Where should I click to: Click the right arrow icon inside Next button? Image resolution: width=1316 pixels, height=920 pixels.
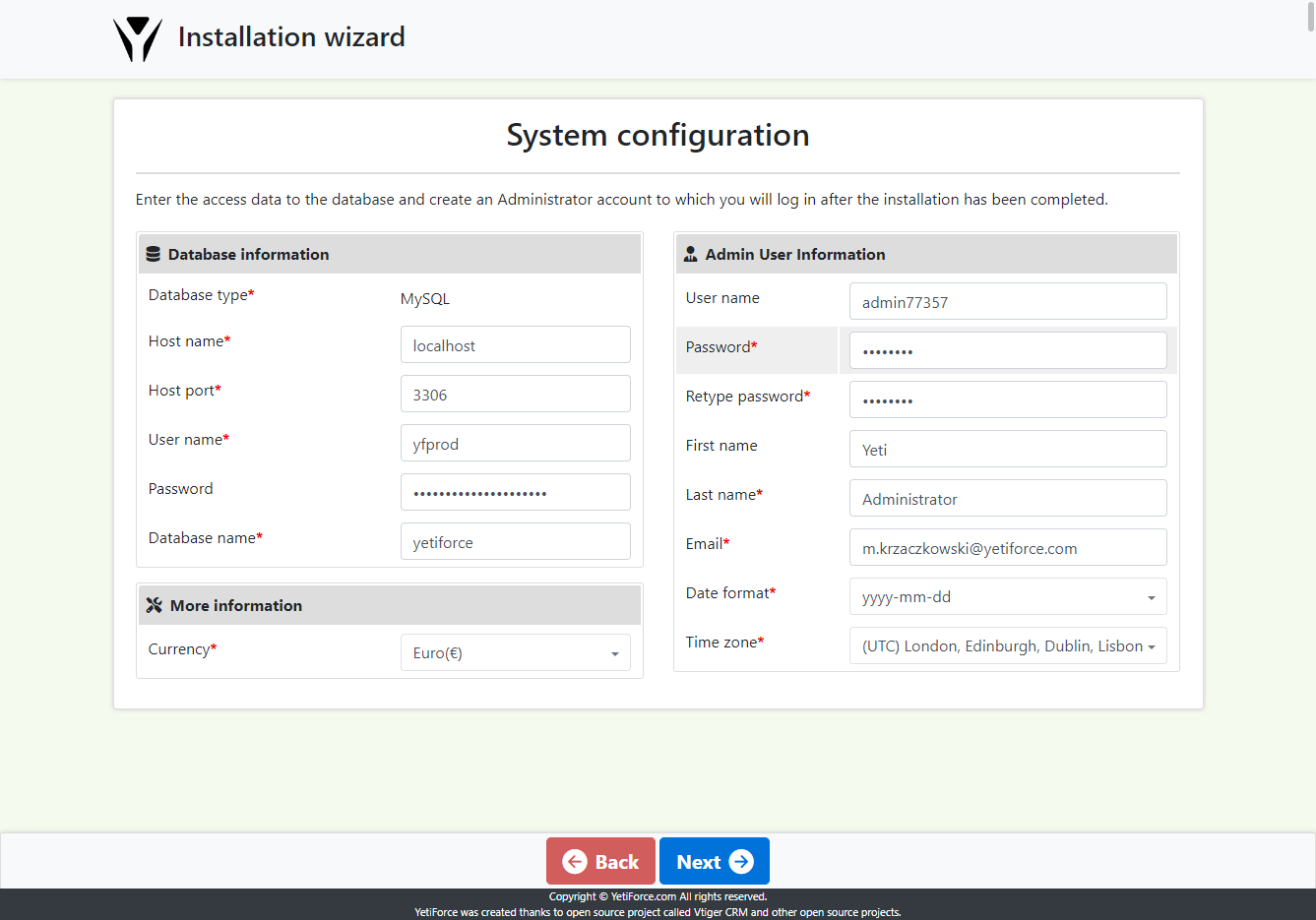click(743, 861)
